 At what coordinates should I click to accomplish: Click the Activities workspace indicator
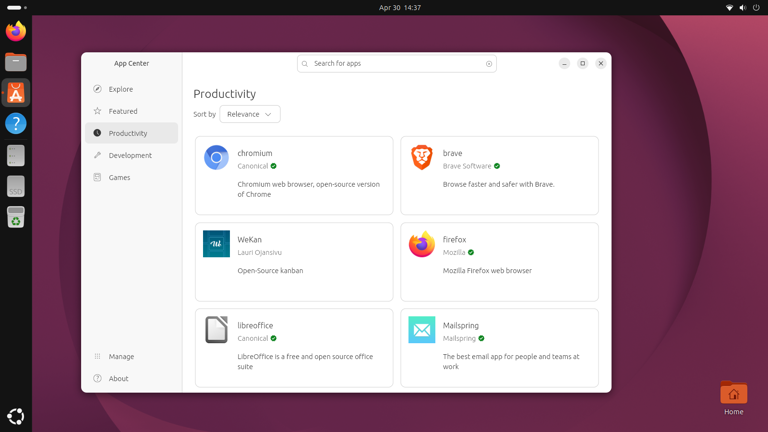(x=17, y=7)
